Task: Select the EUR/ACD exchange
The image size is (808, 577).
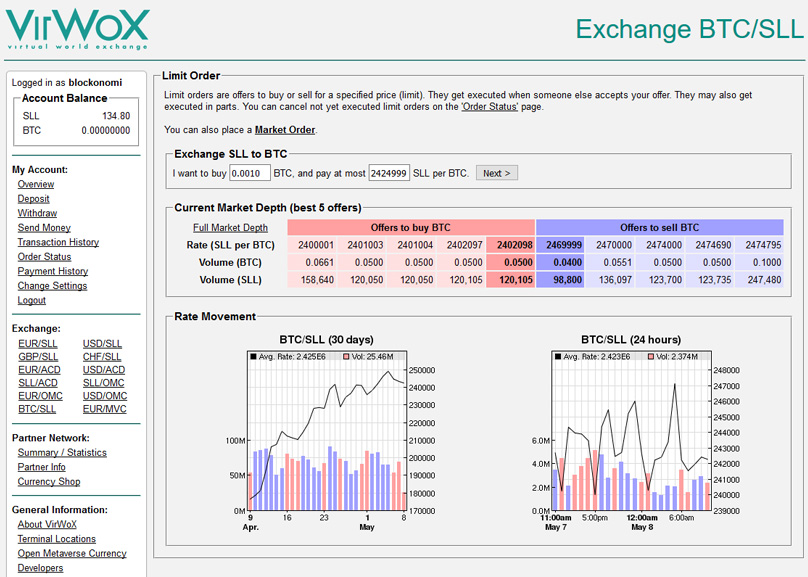Action: click(39, 370)
